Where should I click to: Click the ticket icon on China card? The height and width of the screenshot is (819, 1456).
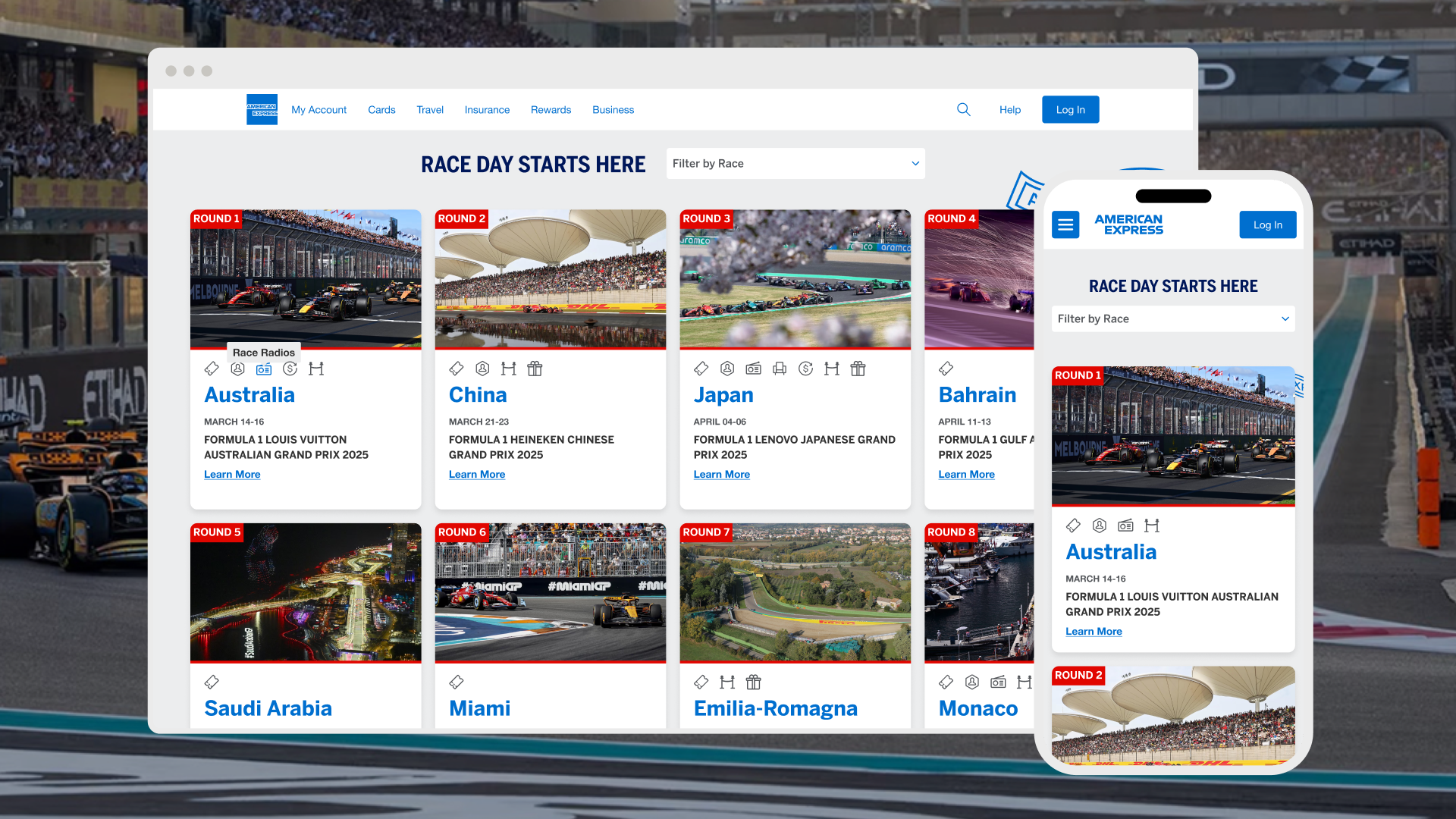click(456, 369)
